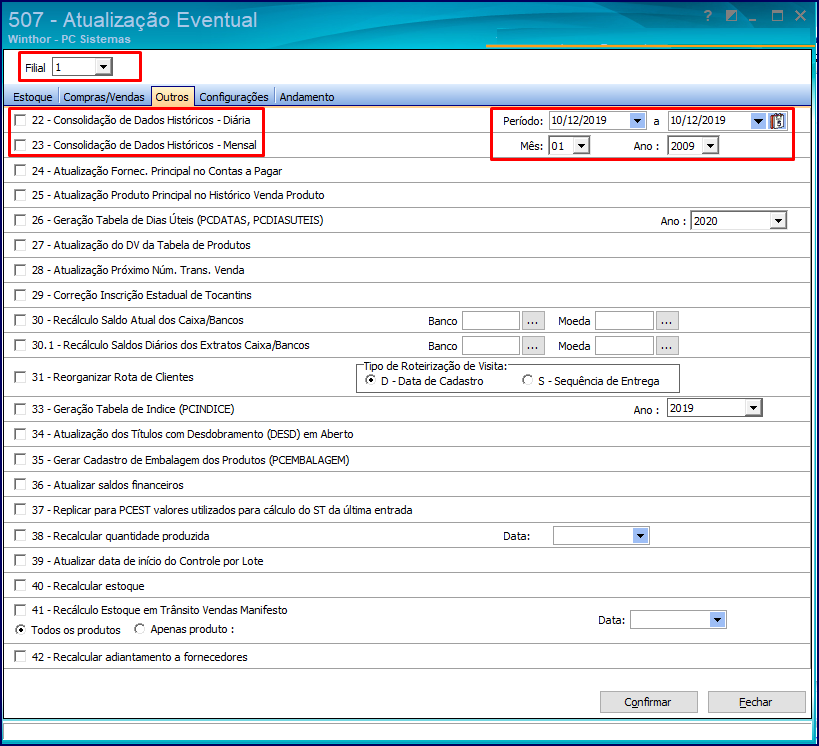The image size is (819, 746).
Task: Click Banco input field for option 30
Action: 491,321
